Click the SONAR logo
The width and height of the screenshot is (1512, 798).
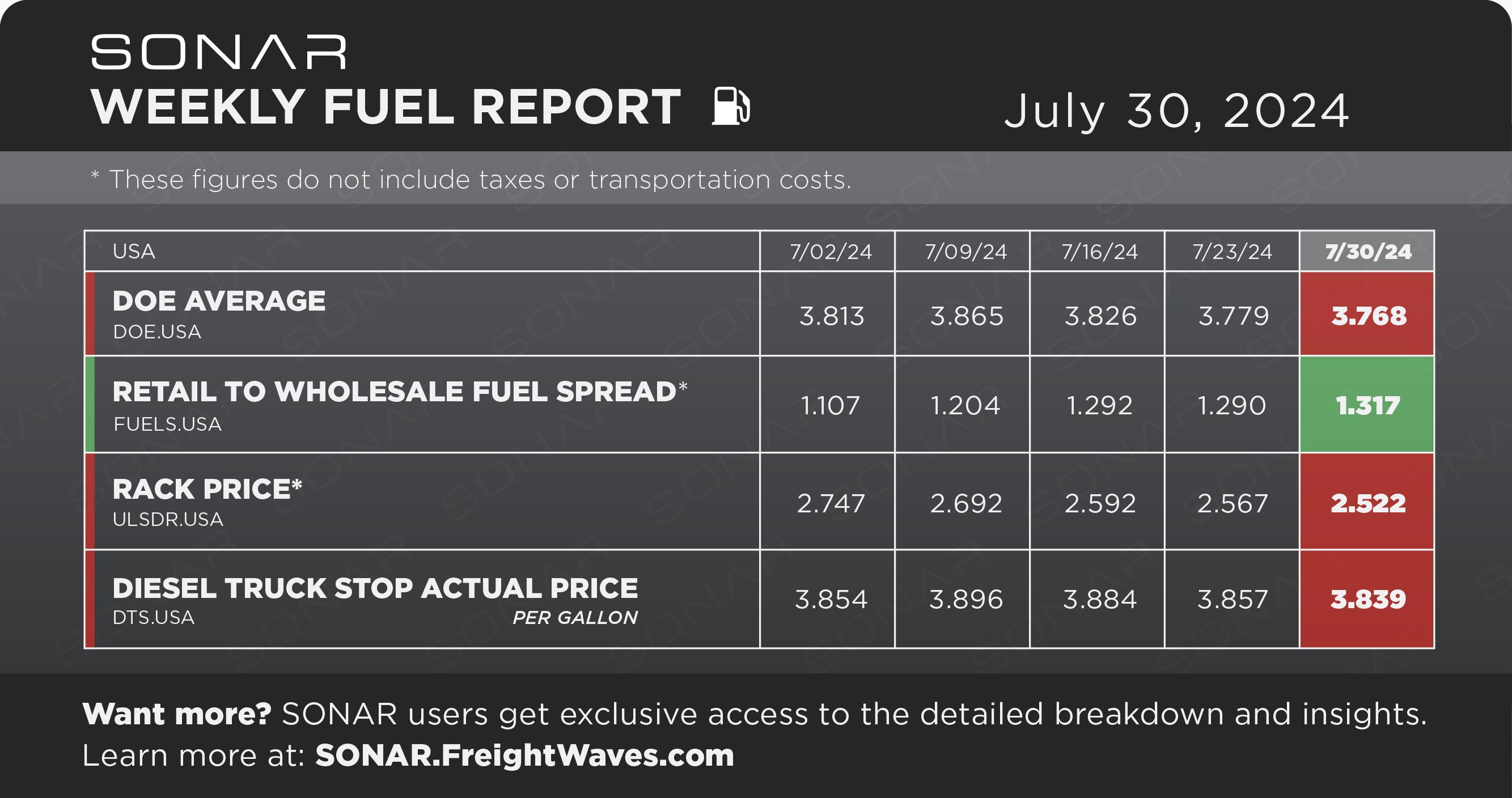coord(218,52)
